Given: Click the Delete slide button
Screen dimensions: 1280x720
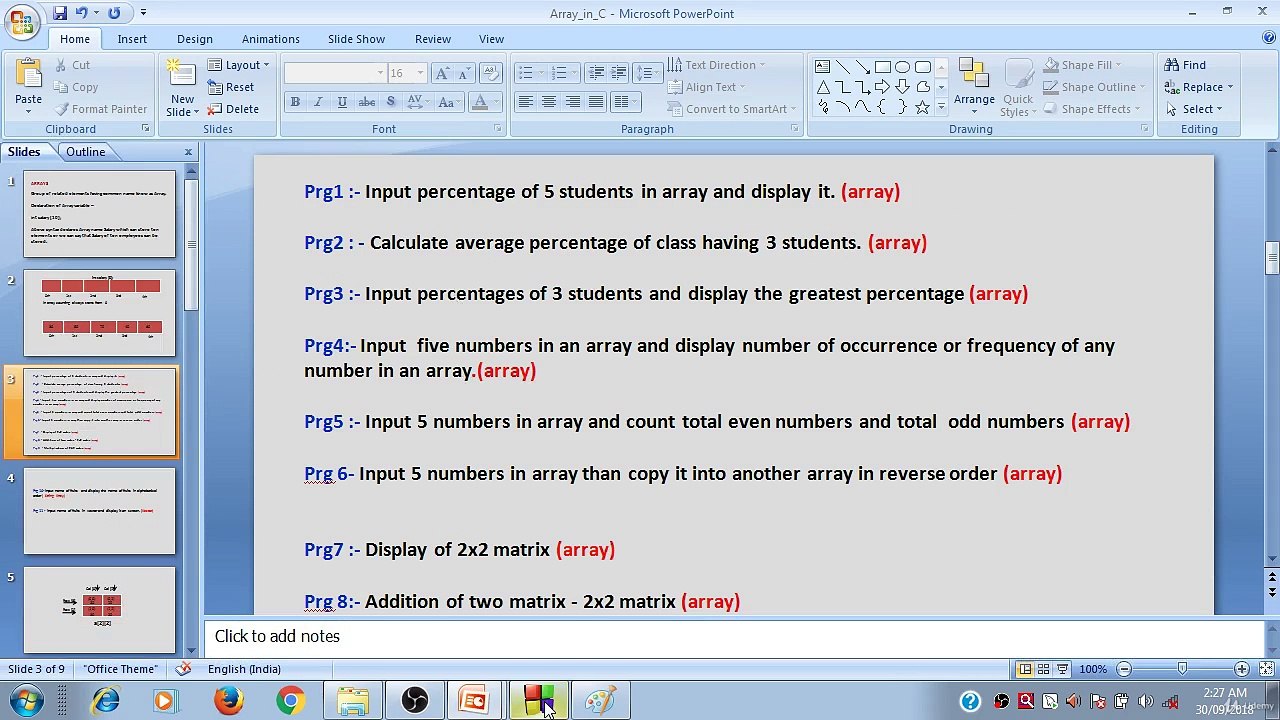Looking at the screenshot, I should tap(233, 109).
